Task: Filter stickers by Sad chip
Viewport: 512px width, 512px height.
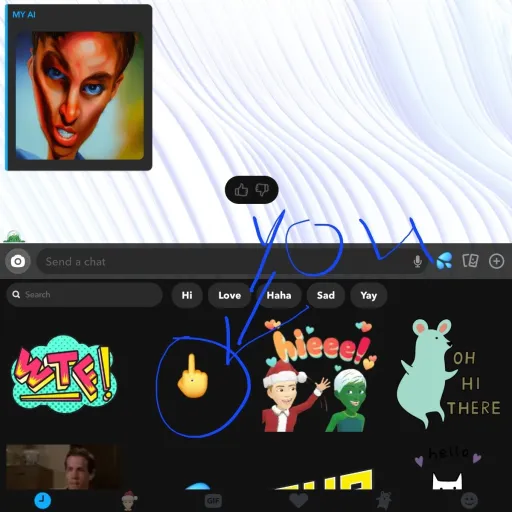Action: point(326,295)
